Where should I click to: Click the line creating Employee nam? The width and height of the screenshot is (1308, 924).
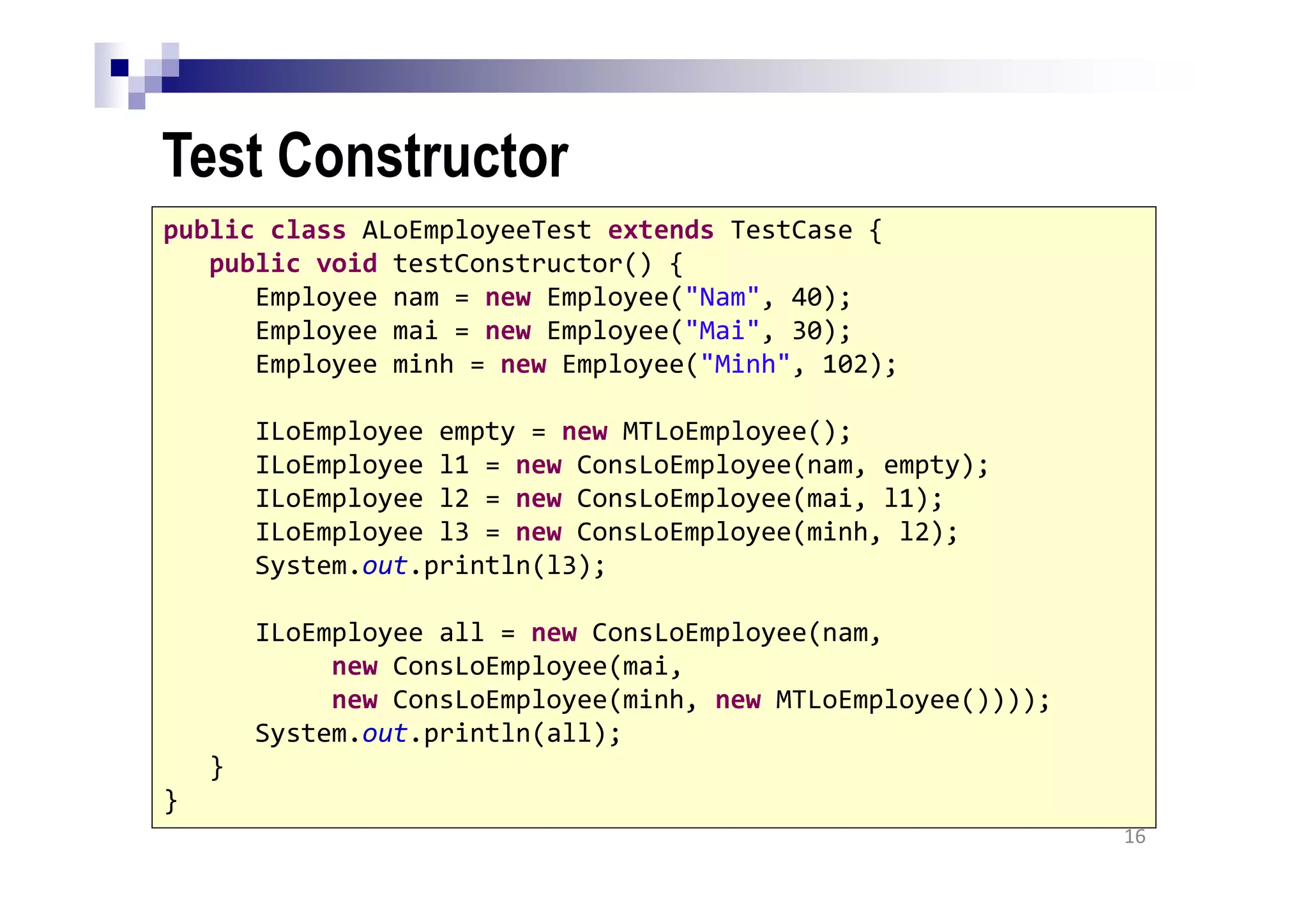click(x=553, y=298)
